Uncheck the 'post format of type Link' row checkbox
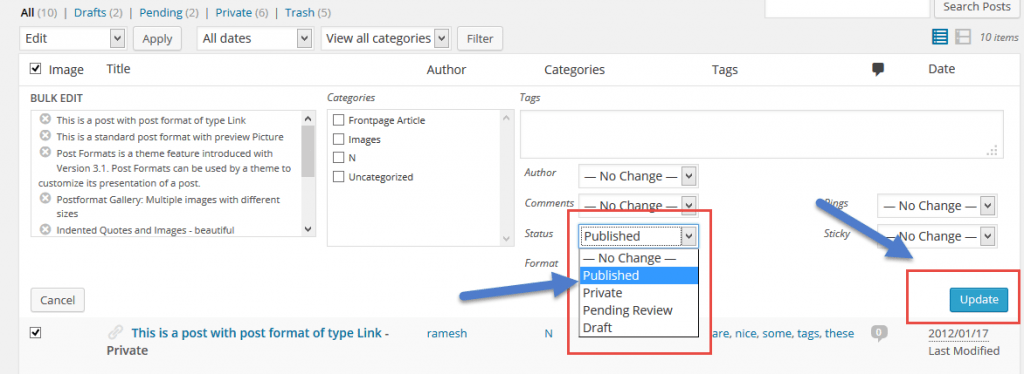This screenshot has height=374, width=1024. (36, 333)
